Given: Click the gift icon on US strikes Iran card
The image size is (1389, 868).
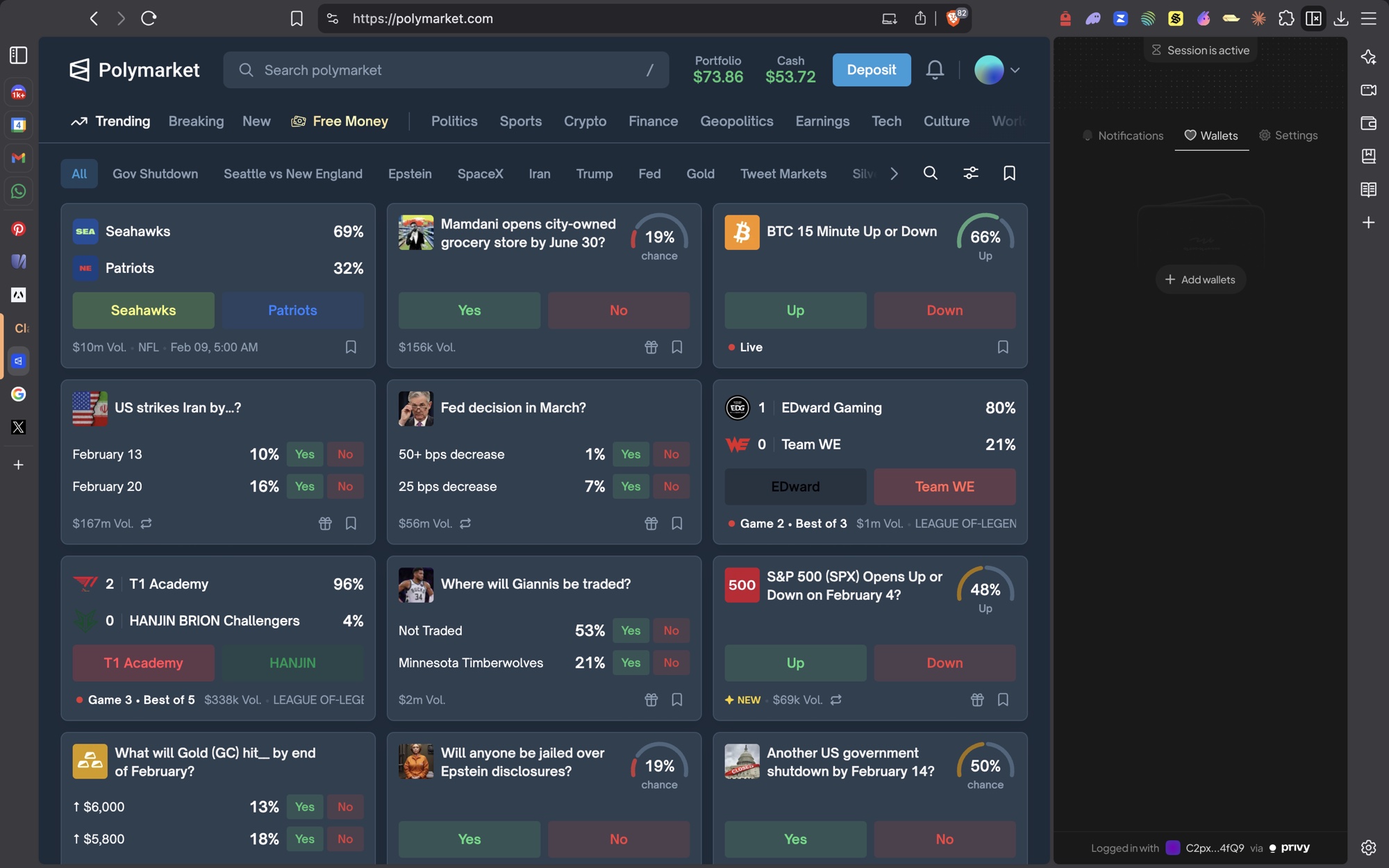Looking at the screenshot, I should coord(325,523).
